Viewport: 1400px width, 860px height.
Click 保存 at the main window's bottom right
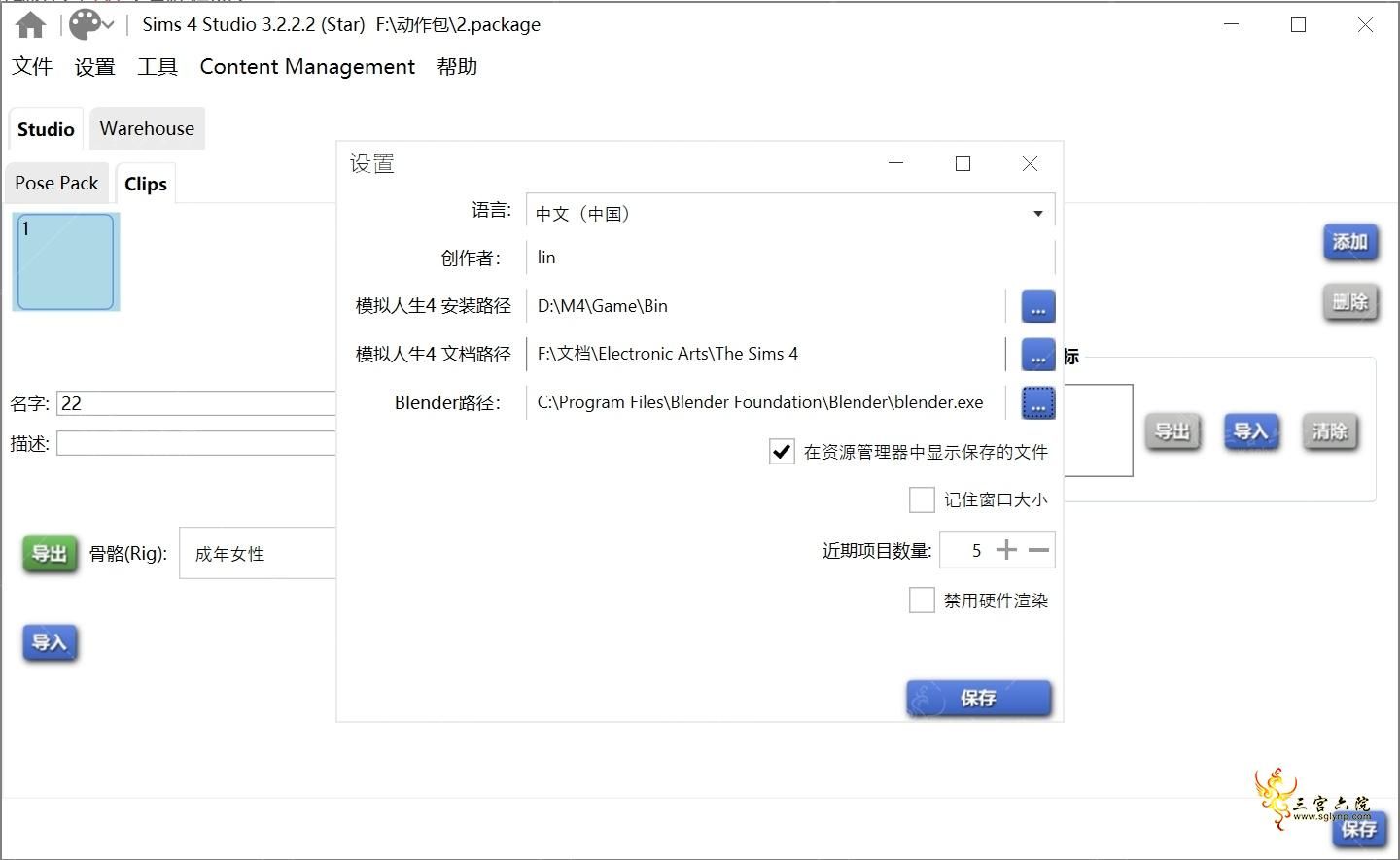[x=1359, y=829]
